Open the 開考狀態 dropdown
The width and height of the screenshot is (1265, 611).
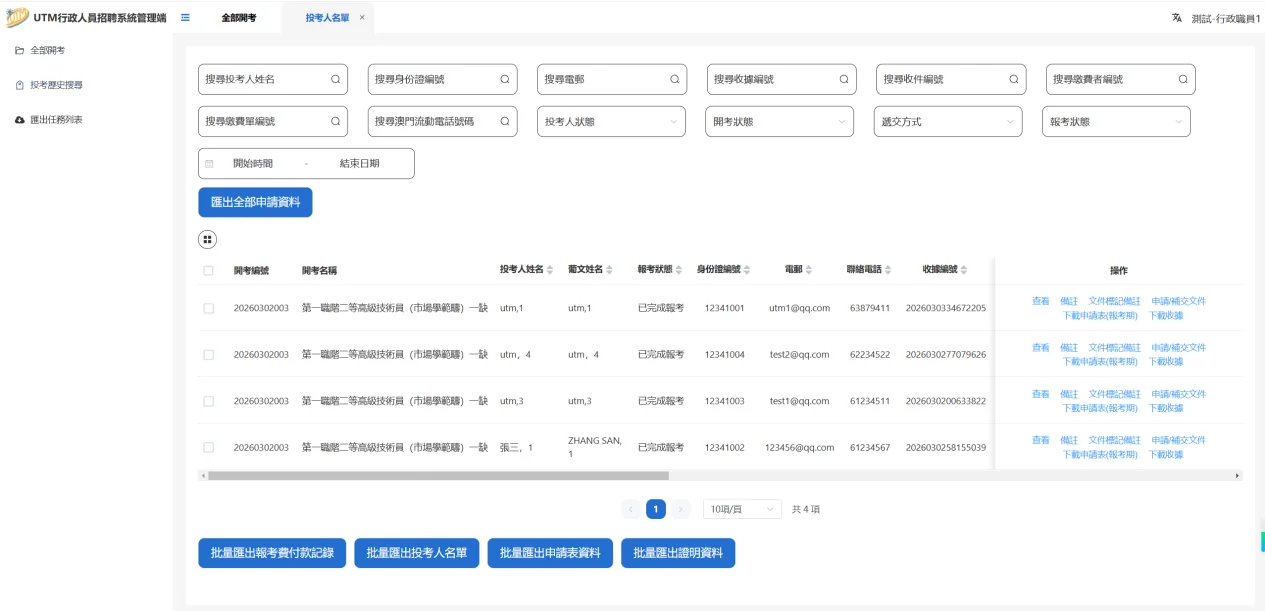tap(779, 121)
